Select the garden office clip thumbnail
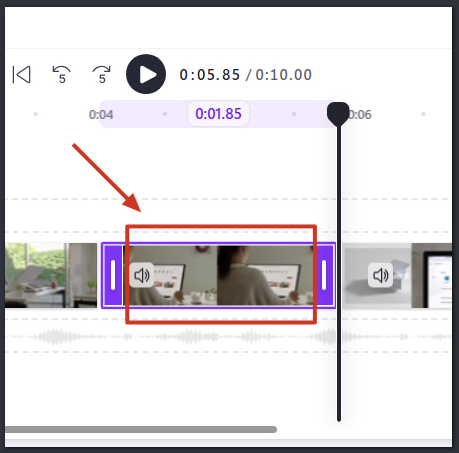The width and height of the screenshot is (459, 453). click(51, 275)
